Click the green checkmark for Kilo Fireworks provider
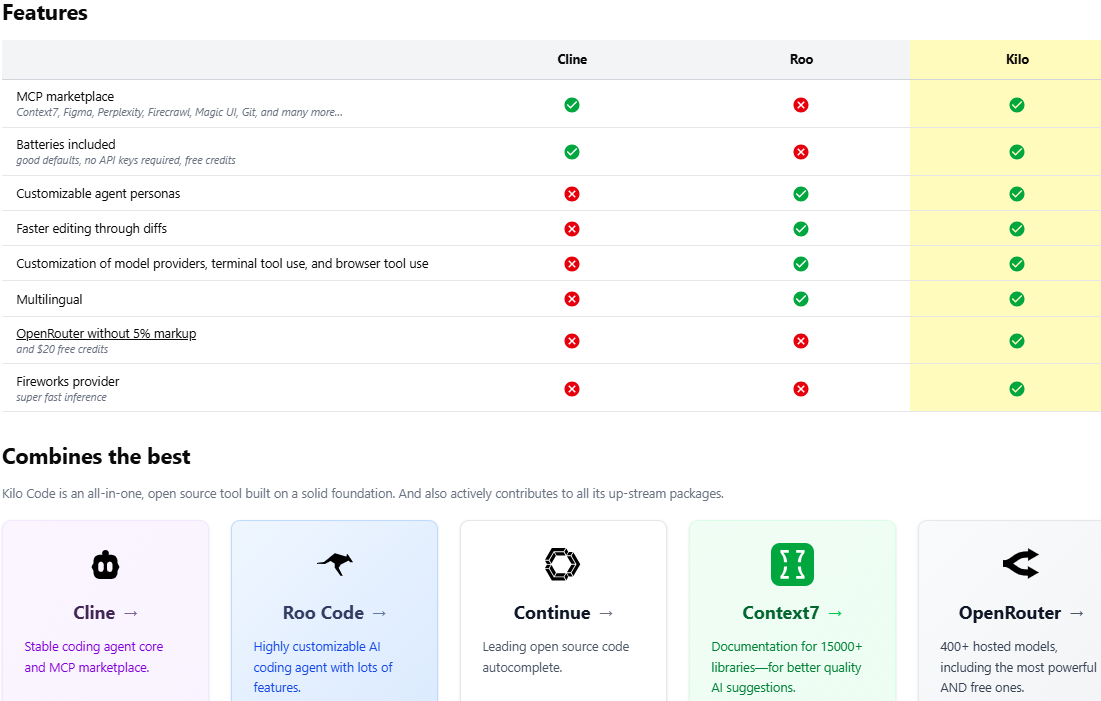The height and width of the screenshot is (701, 1101). coord(1017,388)
